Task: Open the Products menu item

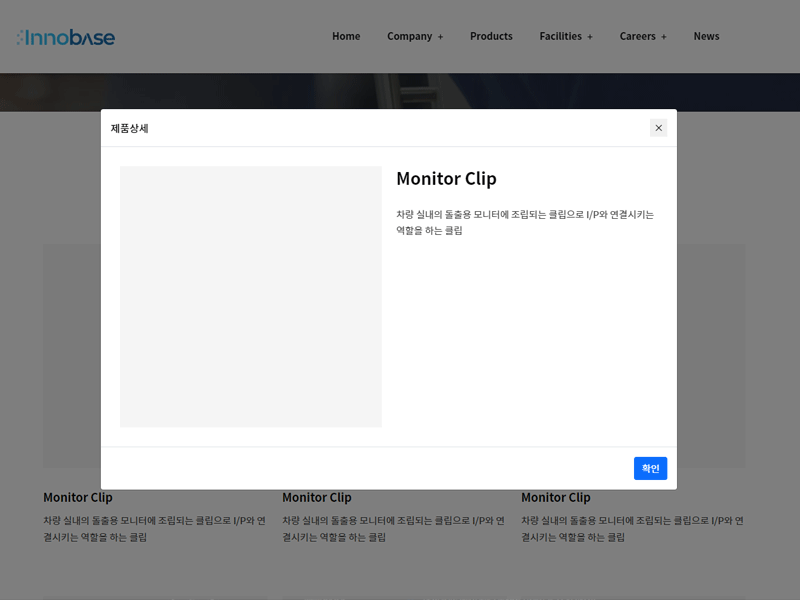Action: [x=491, y=36]
